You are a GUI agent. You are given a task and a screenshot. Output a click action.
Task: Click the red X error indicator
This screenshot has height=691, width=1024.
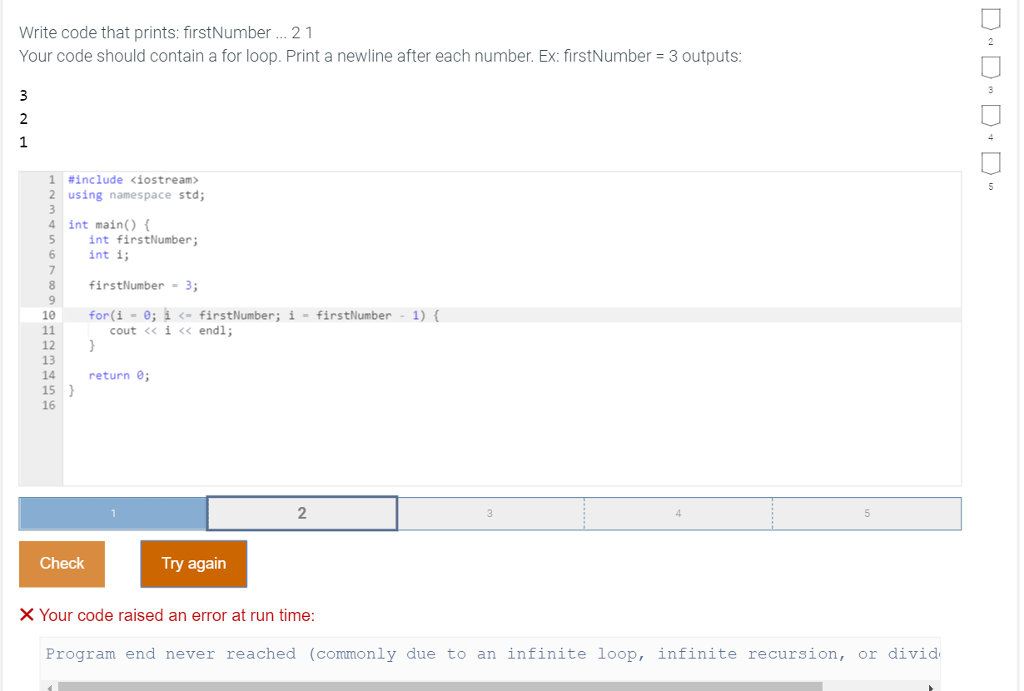tap(25, 615)
